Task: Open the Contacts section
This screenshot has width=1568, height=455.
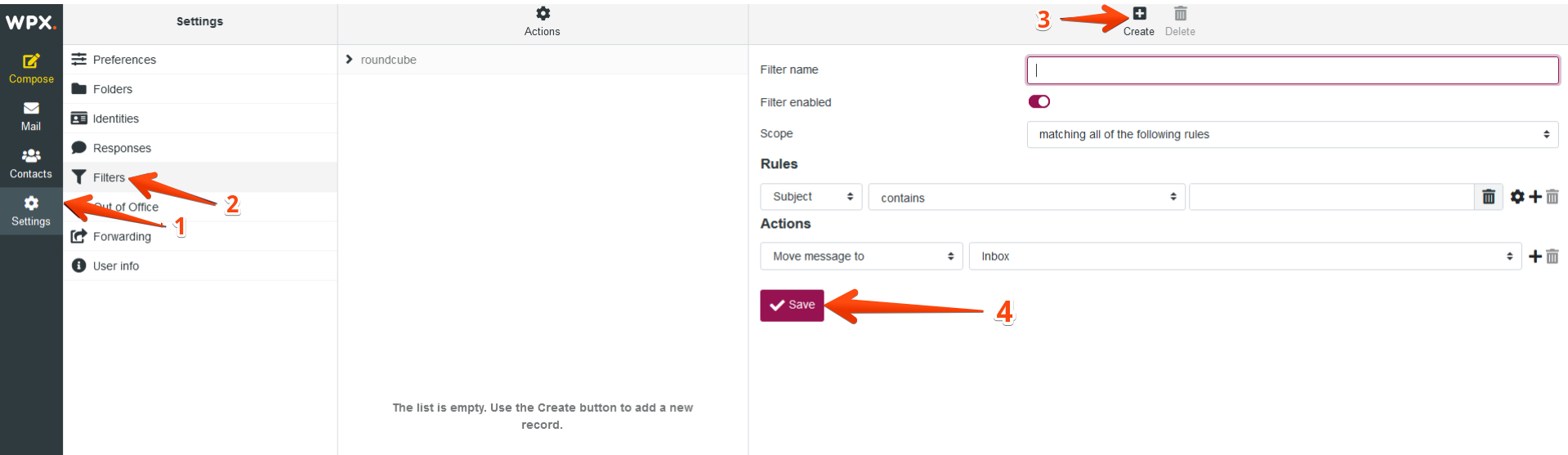Action: [31, 163]
